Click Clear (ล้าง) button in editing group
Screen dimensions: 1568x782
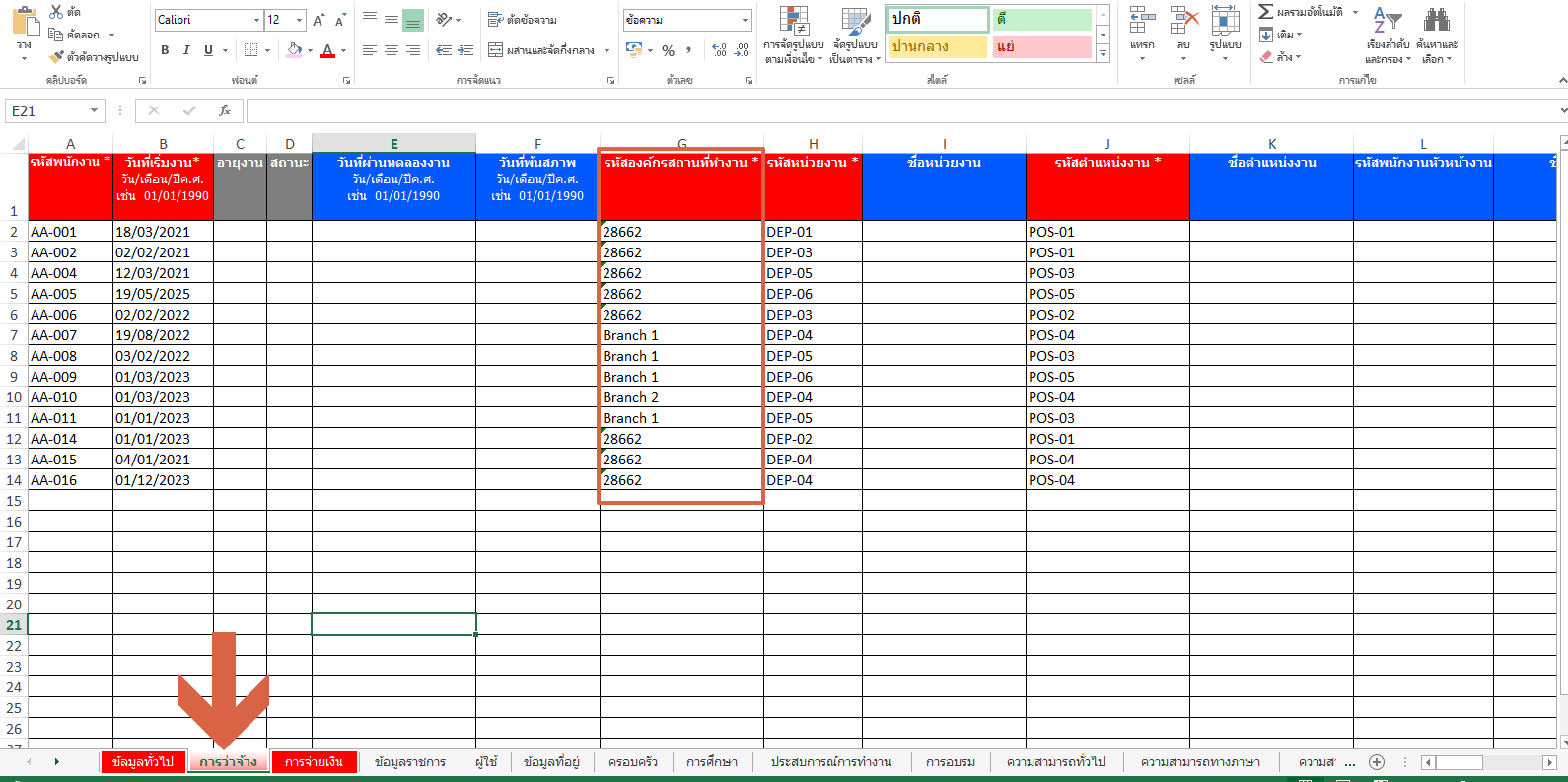click(x=1280, y=57)
